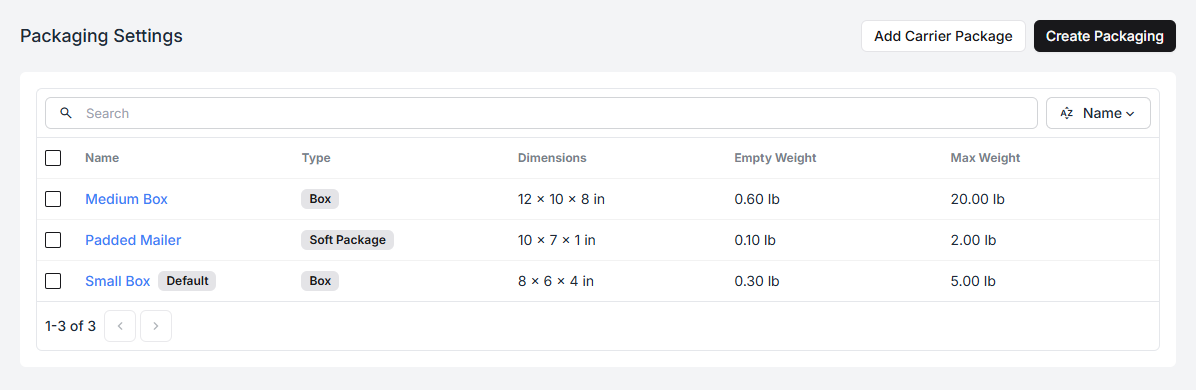
Task: Click the 0.10 lb empty weight value
Action: (755, 240)
